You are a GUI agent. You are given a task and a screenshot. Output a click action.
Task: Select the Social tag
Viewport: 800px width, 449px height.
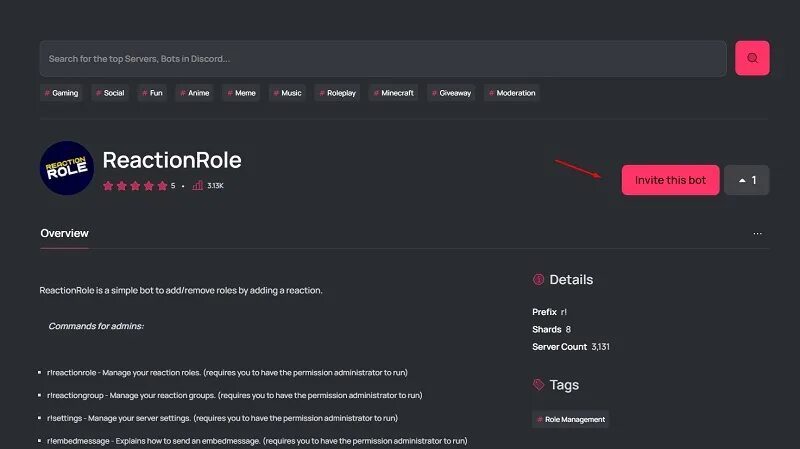pos(110,93)
